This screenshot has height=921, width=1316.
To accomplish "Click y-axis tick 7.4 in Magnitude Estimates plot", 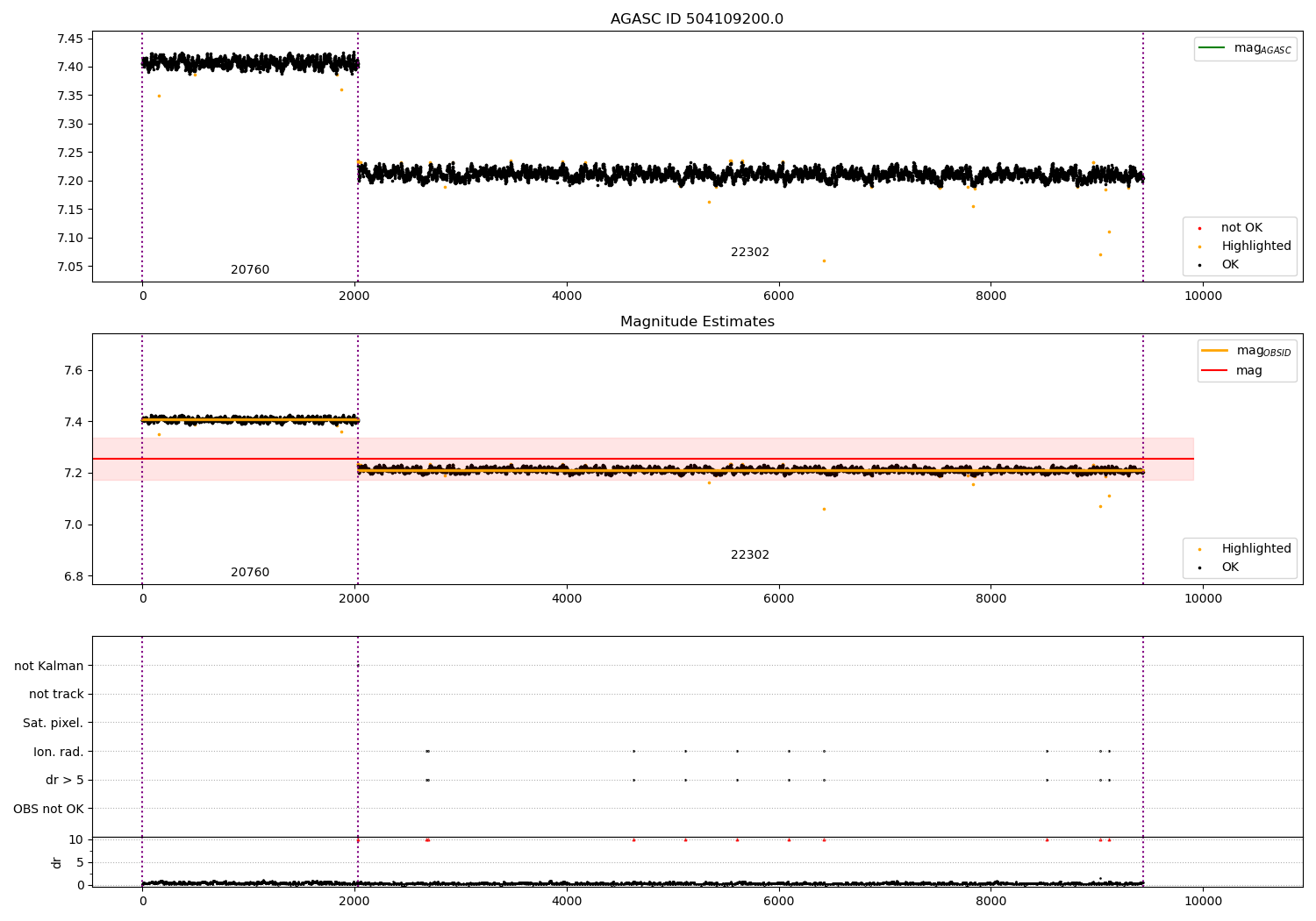I will [x=74, y=422].
